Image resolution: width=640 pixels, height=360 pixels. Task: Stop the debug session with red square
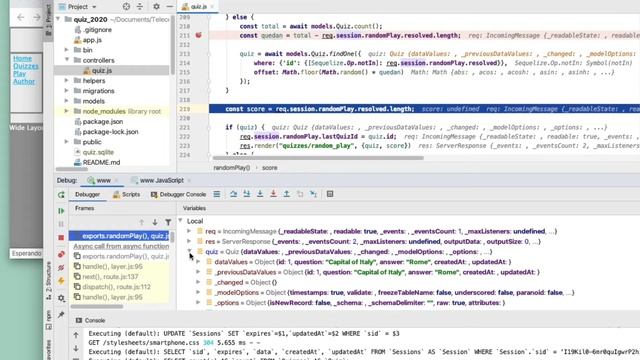61,238
